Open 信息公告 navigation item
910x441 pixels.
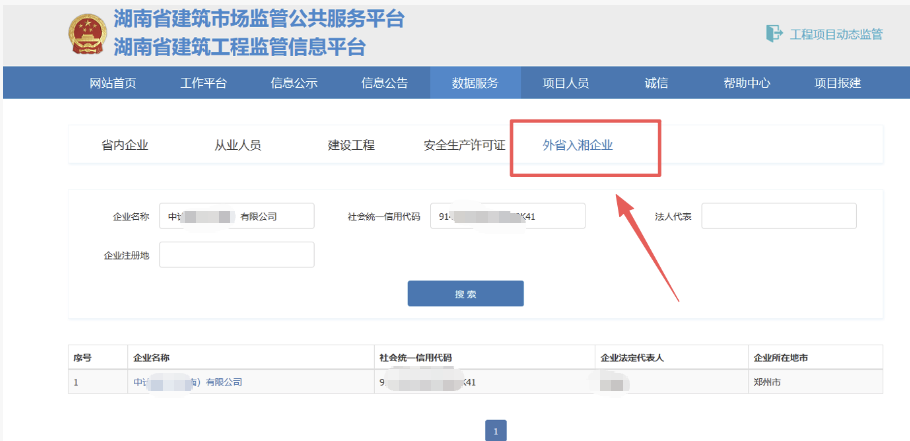click(x=384, y=83)
